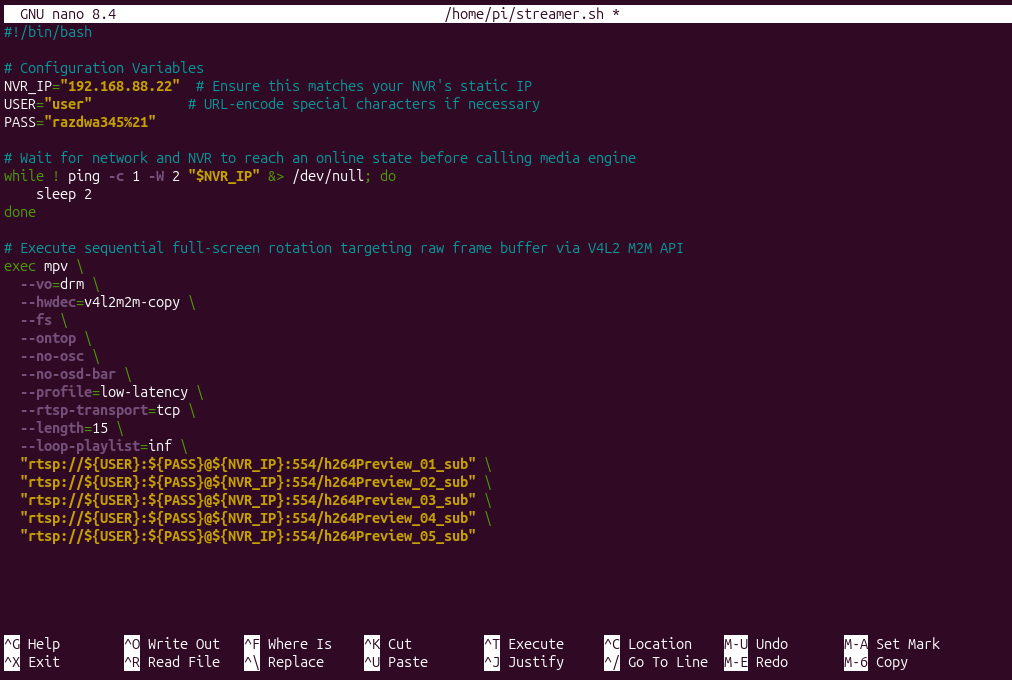Click the file path /home/pi/streamer.sh in title bar
This screenshot has height=680, width=1012.
pyautogui.click(x=524, y=14)
